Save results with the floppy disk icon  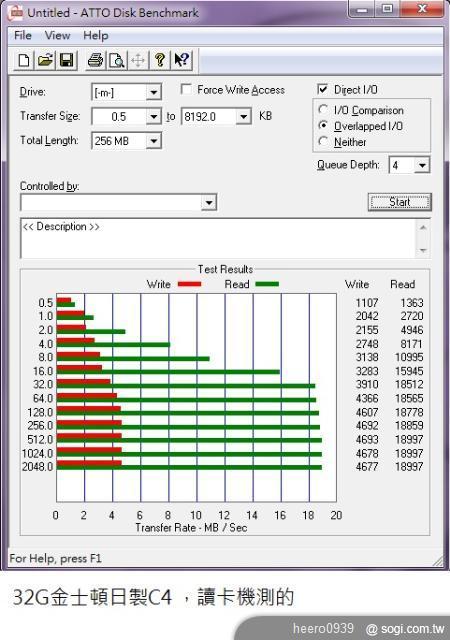pos(66,60)
